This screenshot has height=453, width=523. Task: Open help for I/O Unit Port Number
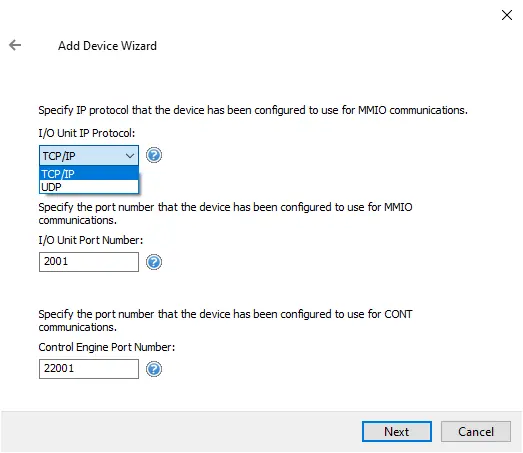pos(154,262)
